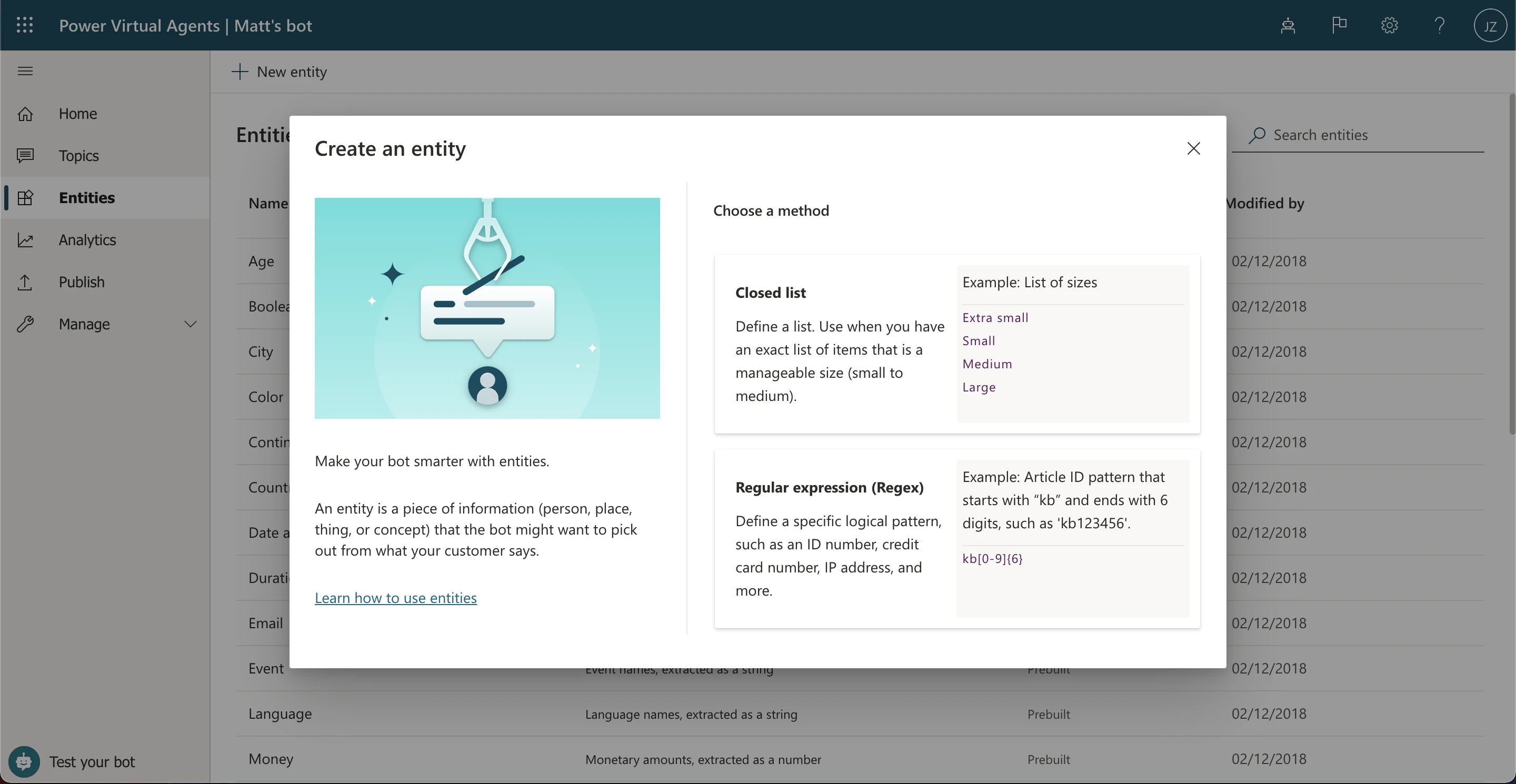Open Learn how to use entities link
Viewport: 1516px width, 784px height.
pos(395,598)
